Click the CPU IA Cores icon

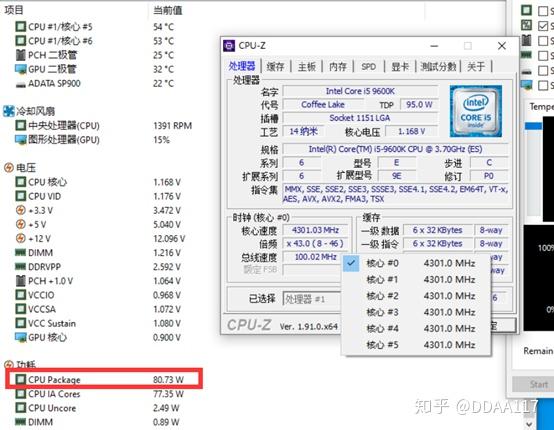21,393
